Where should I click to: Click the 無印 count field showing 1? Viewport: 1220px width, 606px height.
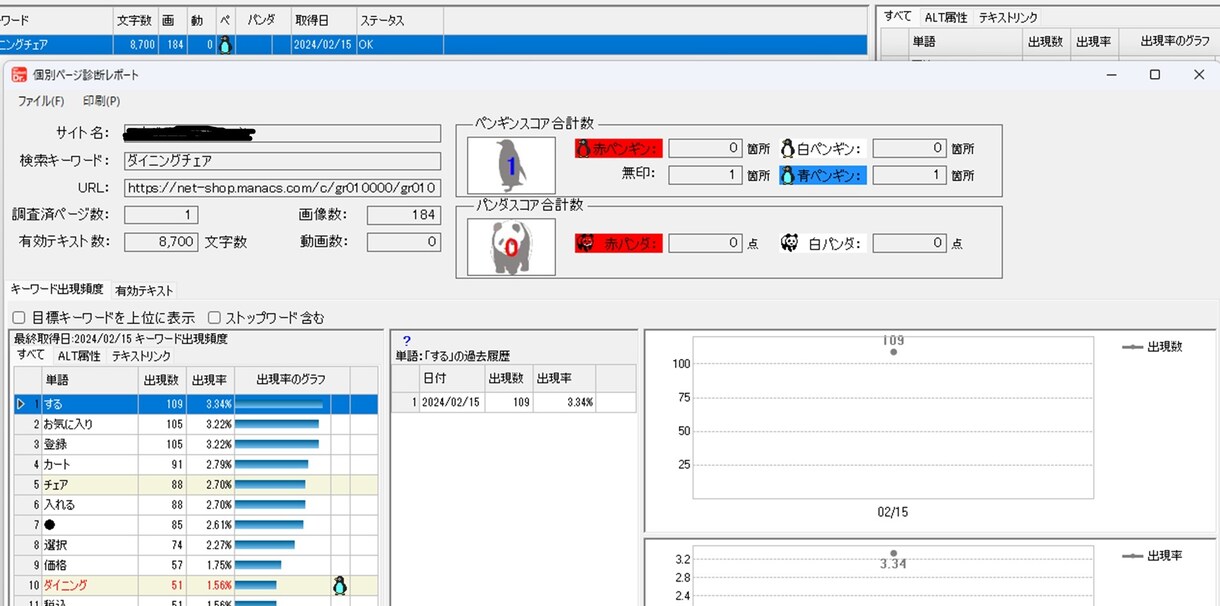click(x=705, y=175)
